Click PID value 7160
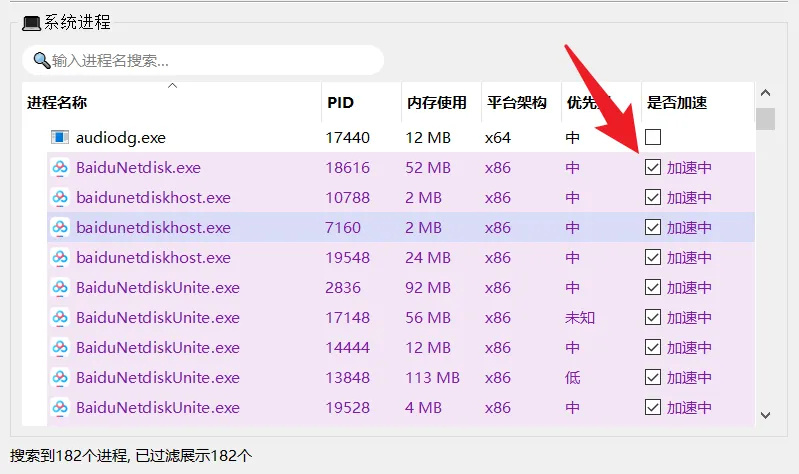The image size is (799, 474). [x=343, y=228]
